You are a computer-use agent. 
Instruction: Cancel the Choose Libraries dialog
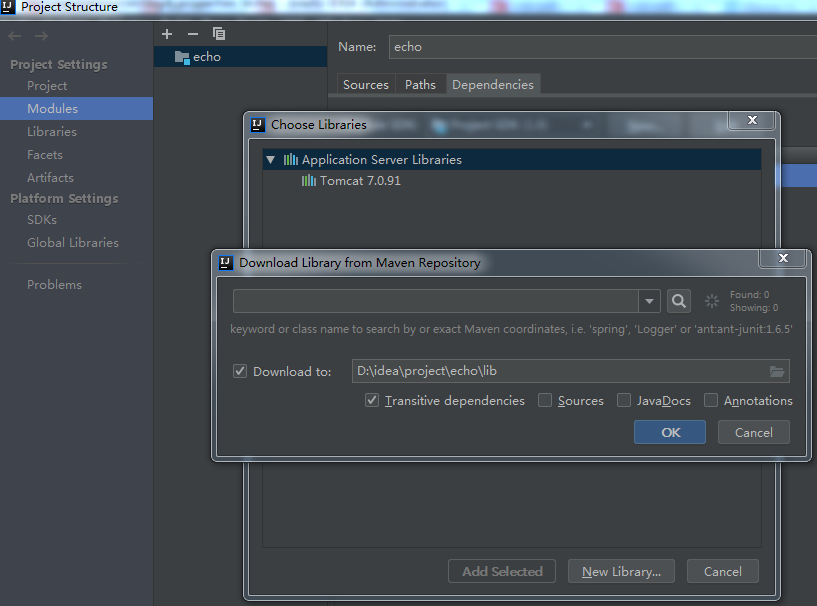click(x=723, y=572)
